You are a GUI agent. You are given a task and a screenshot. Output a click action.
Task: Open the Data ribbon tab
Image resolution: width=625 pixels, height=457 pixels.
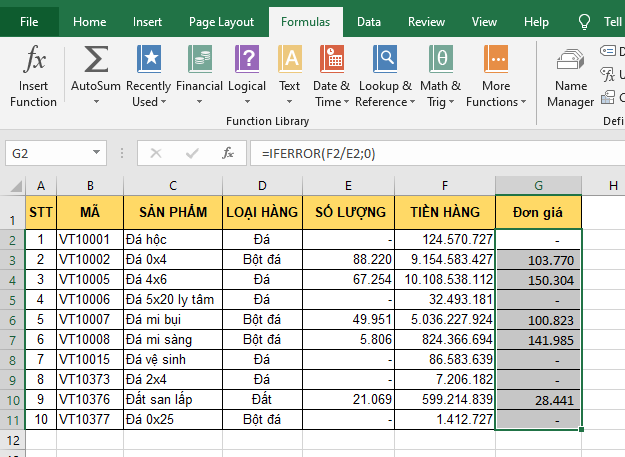pyautogui.click(x=368, y=21)
